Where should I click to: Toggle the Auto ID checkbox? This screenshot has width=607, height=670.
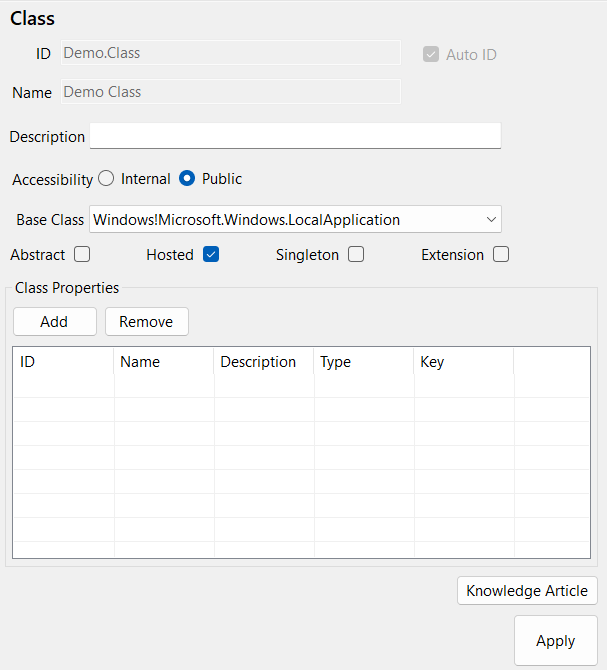(431, 54)
